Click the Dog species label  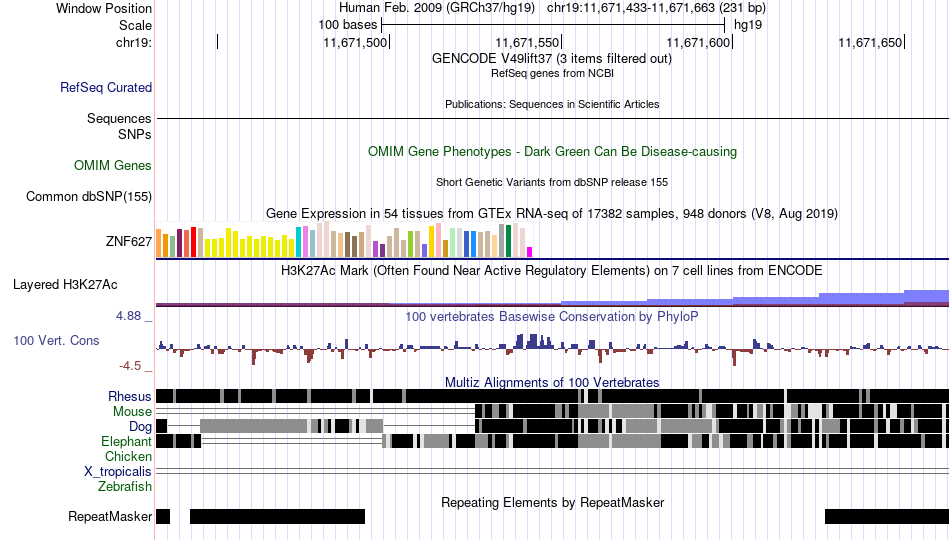click(140, 427)
